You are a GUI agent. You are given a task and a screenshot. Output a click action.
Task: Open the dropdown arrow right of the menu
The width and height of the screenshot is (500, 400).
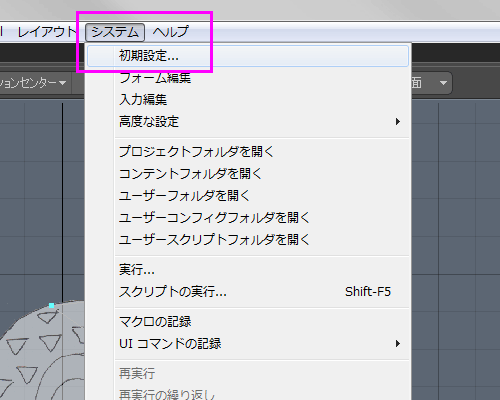click(443, 83)
